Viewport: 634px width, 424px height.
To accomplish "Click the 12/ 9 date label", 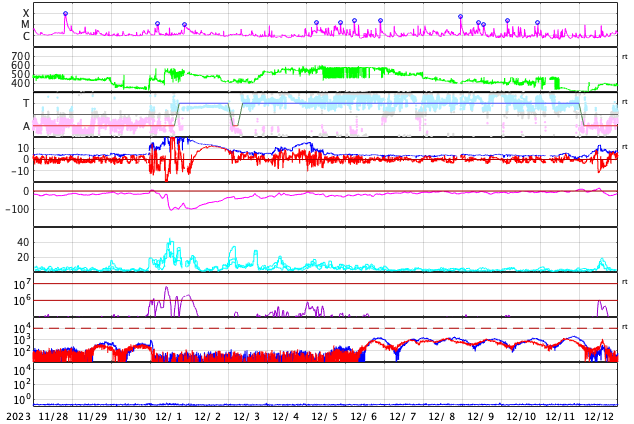I will coord(481,417).
